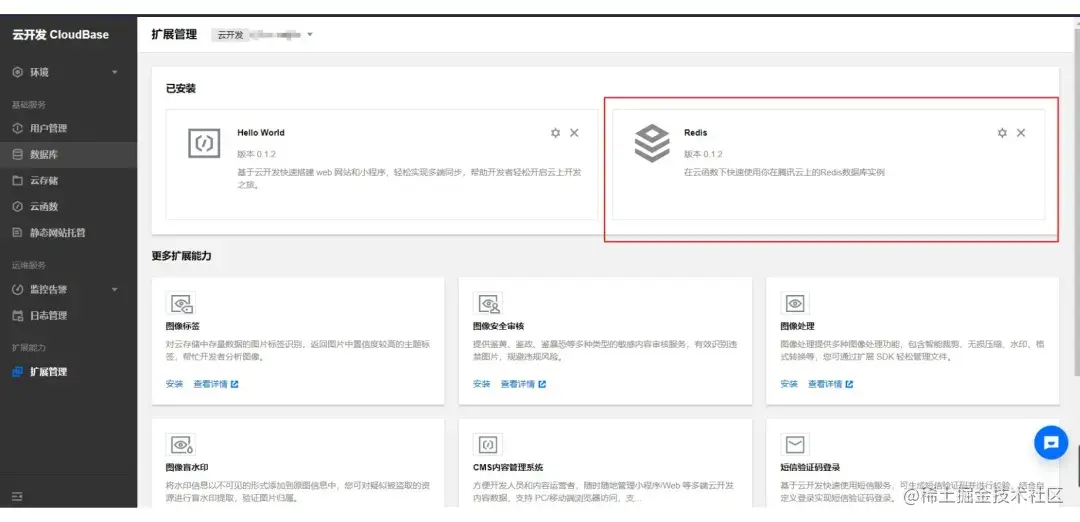This screenshot has height=522, width=1080.
Task: Click the 用户管理 sidebar icon
Action: click(18, 128)
